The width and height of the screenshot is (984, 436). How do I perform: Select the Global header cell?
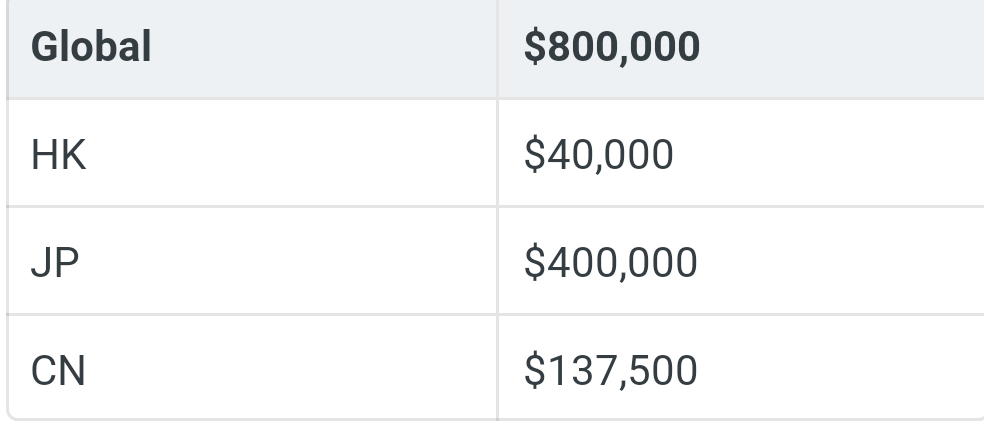[x=252, y=49]
